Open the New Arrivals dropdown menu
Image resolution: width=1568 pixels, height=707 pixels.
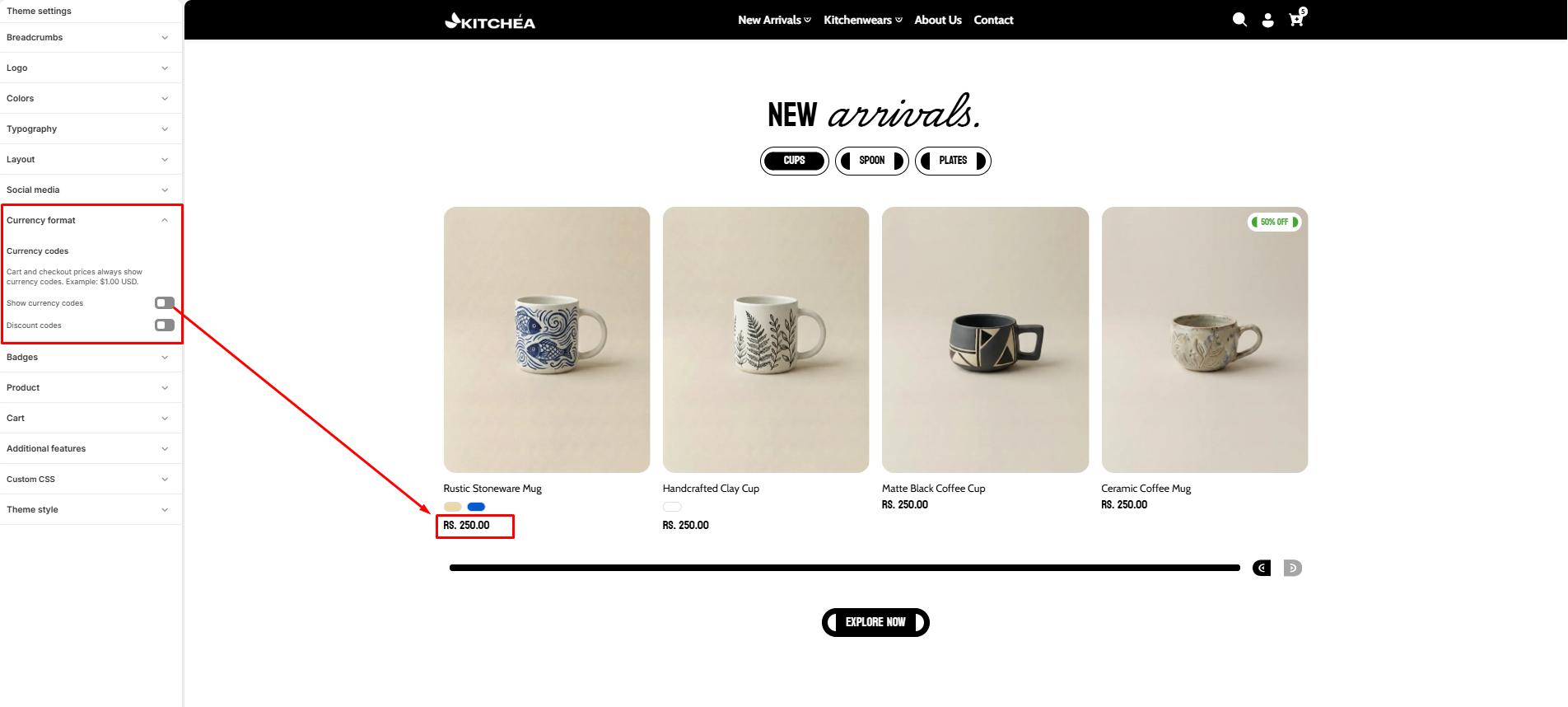[774, 20]
